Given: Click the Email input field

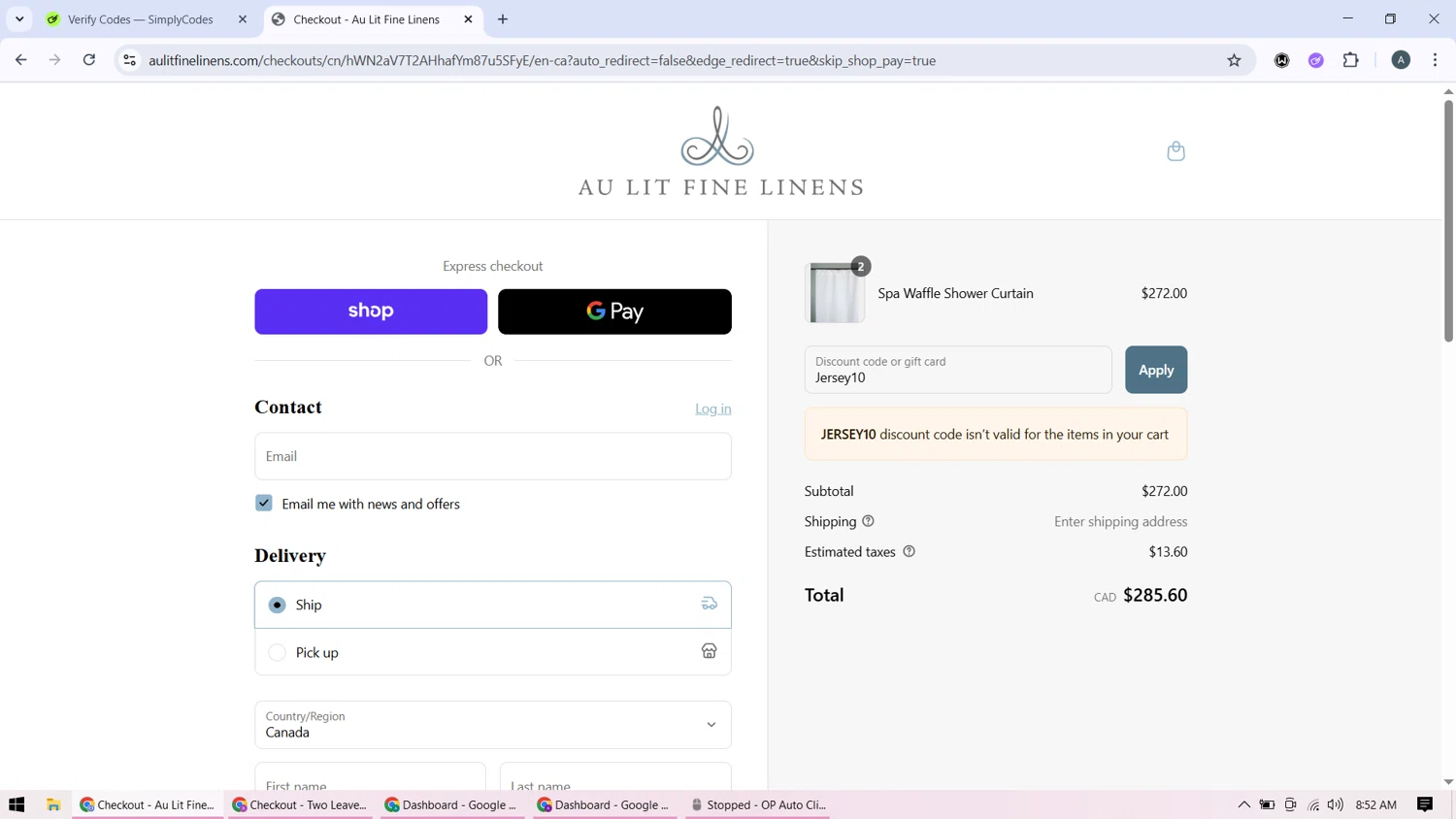Looking at the screenshot, I should 492,456.
